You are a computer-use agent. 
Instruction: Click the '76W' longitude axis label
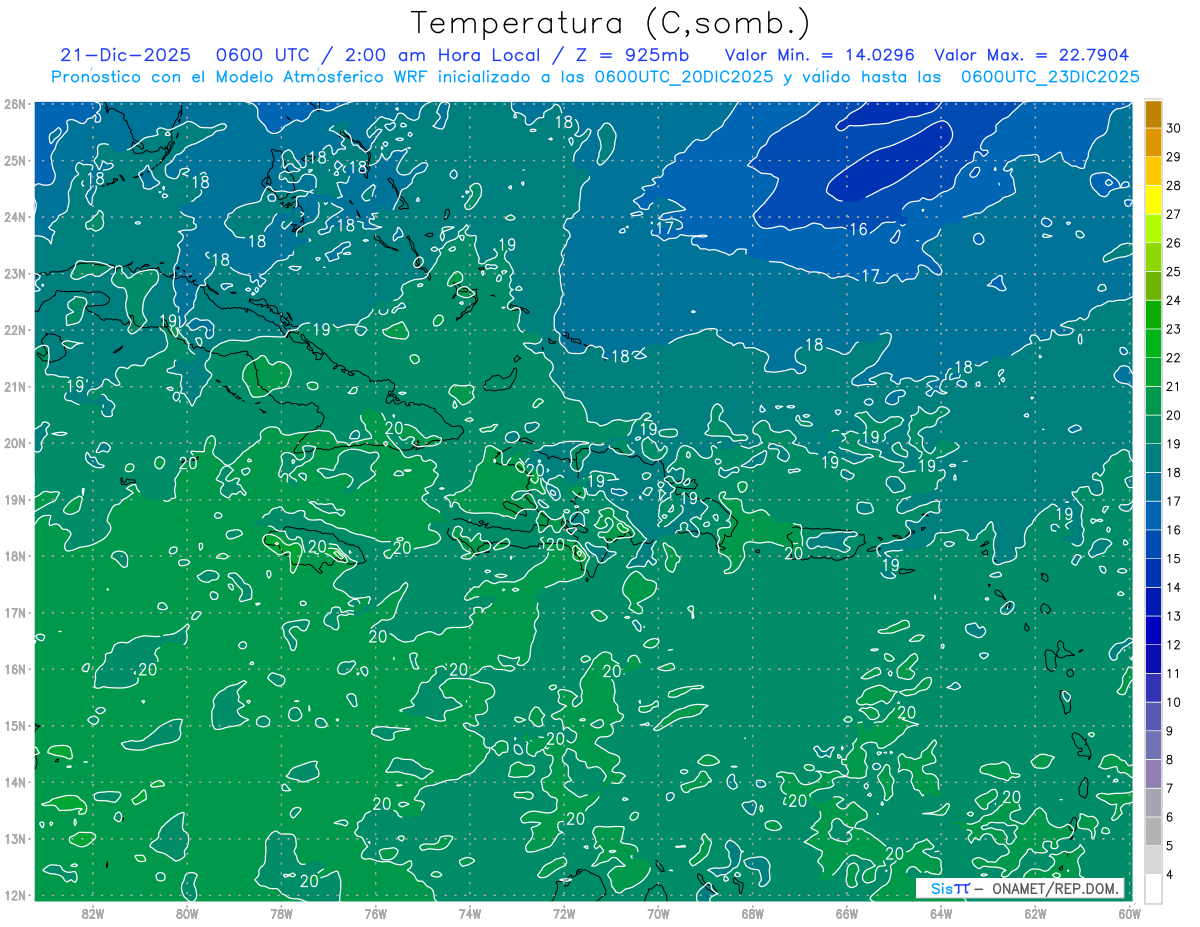pos(375,913)
